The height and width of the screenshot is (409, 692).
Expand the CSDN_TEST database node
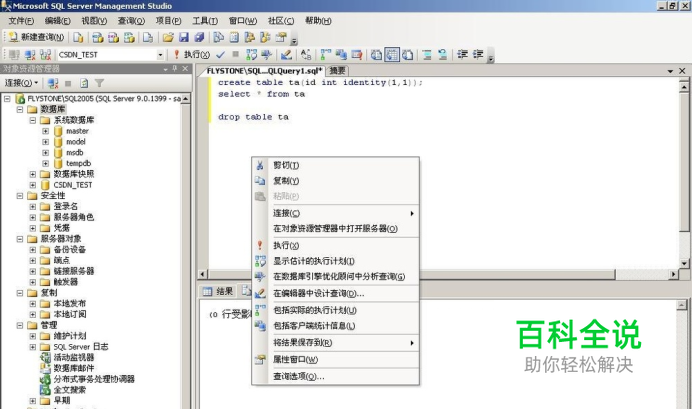coord(33,185)
